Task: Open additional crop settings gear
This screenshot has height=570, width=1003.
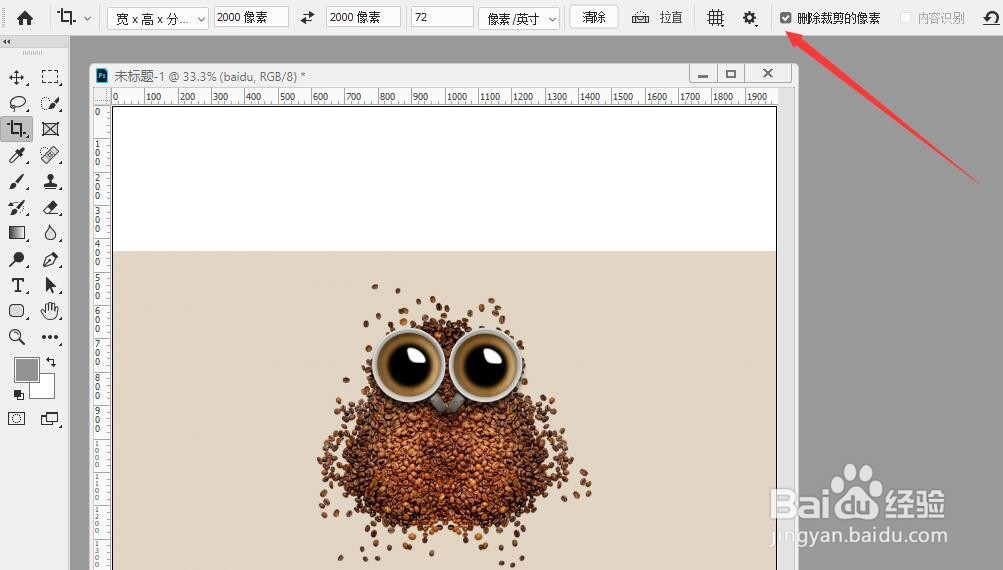Action: [750, 18]
